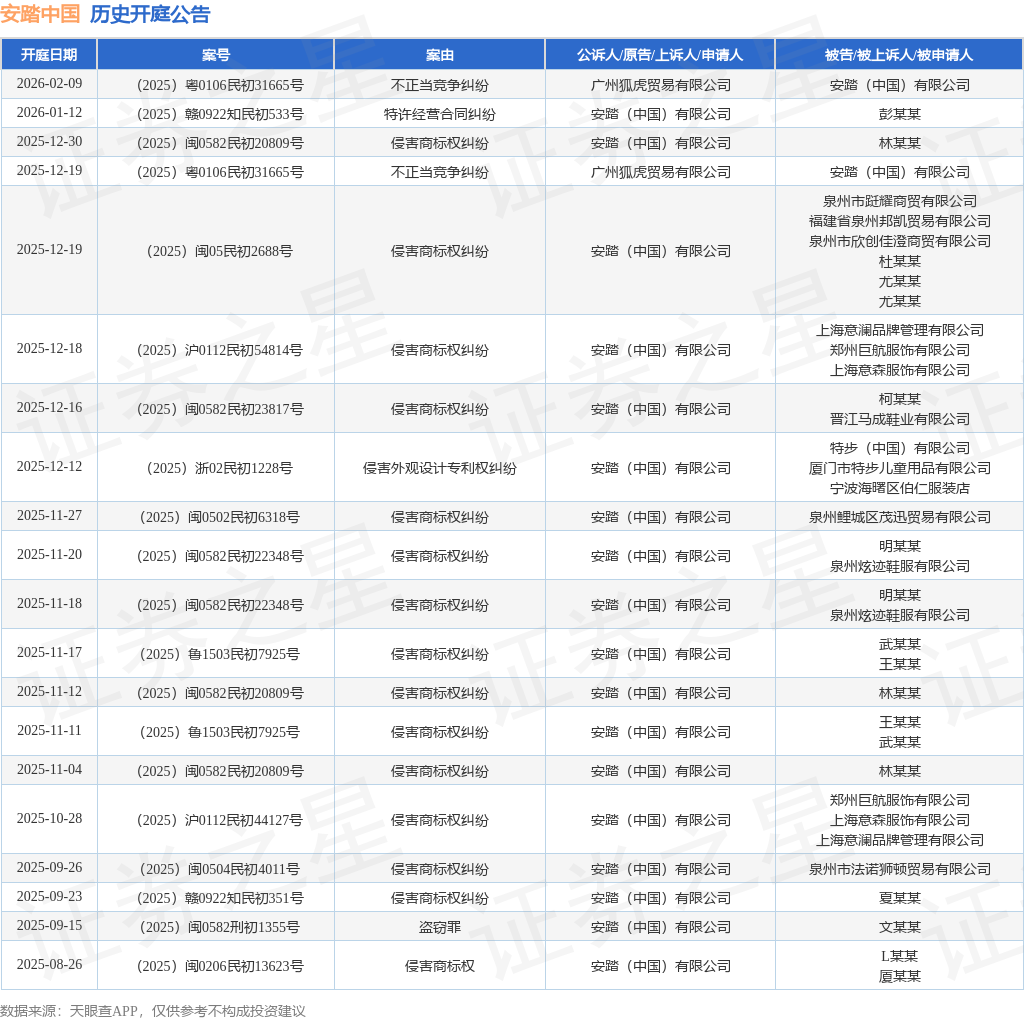The image size is (1024, 1020).
Task: Click the date 2025-09-23
Action: point(50,897)
